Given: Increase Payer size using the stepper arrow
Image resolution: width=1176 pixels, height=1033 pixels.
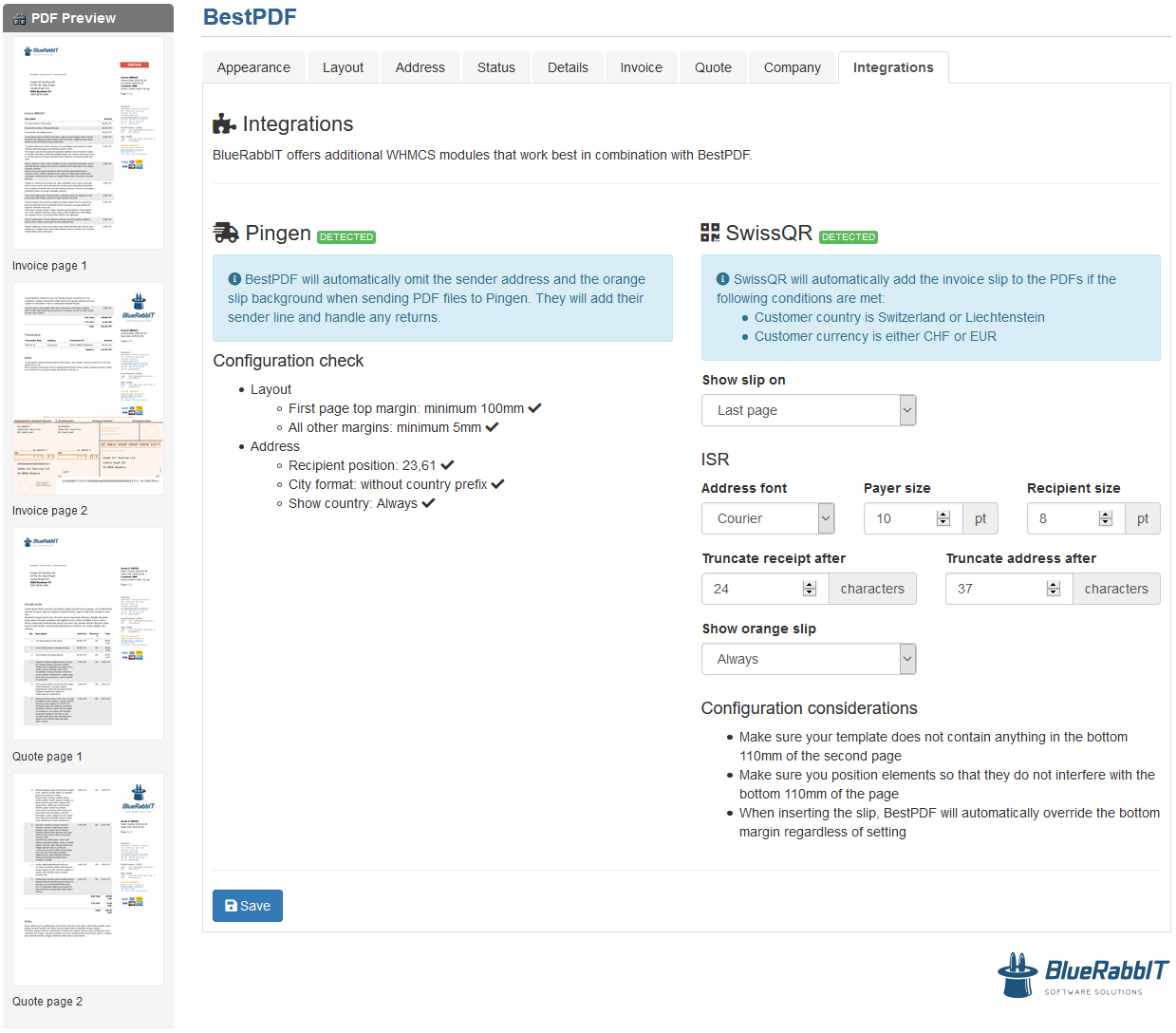Looking at the screenshot, I should click(943, 514).
